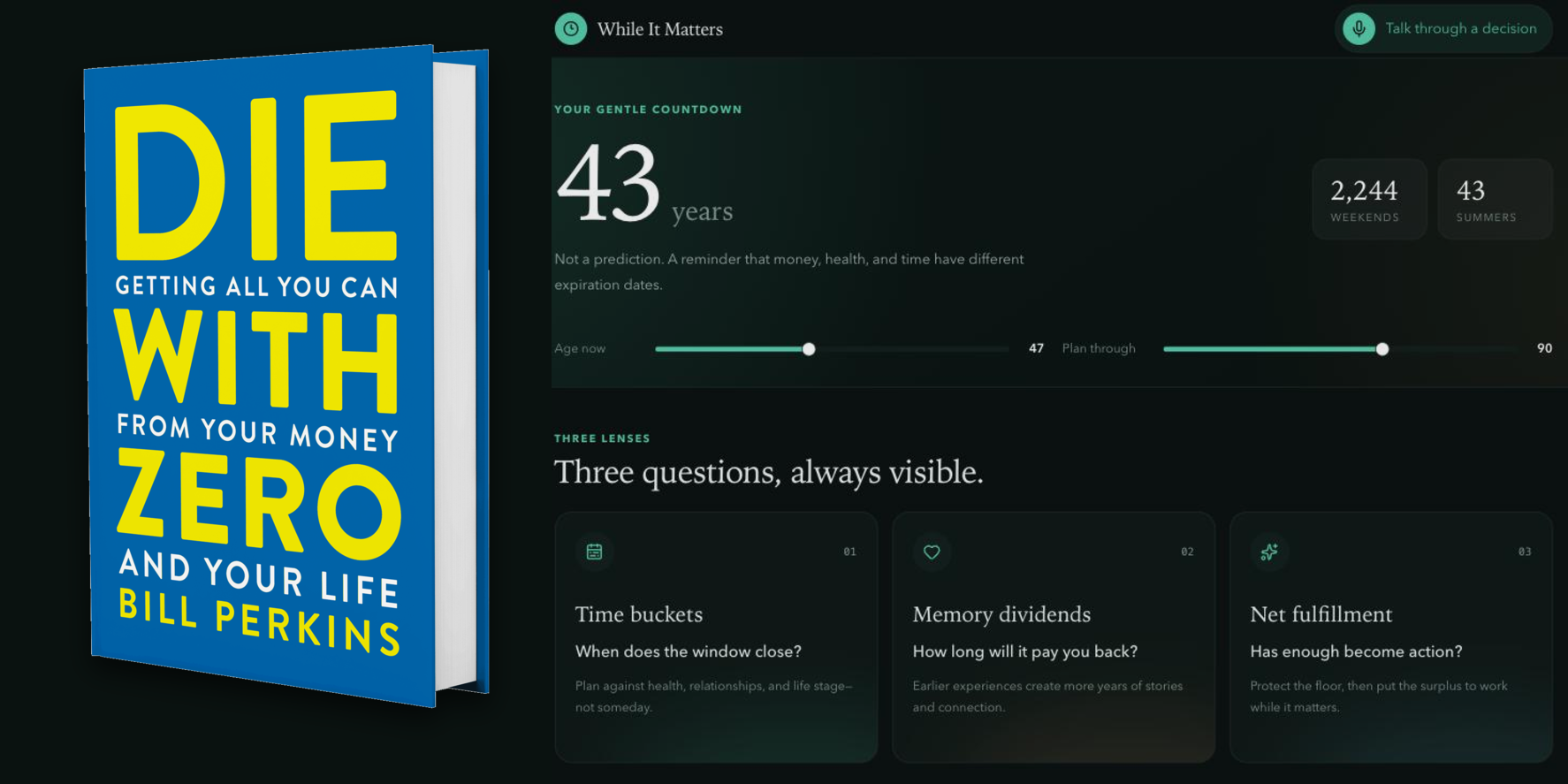1568x784 pixels.
Task: Click the 02 number on Memory dividends card
Action: (x=1187, y=552)
